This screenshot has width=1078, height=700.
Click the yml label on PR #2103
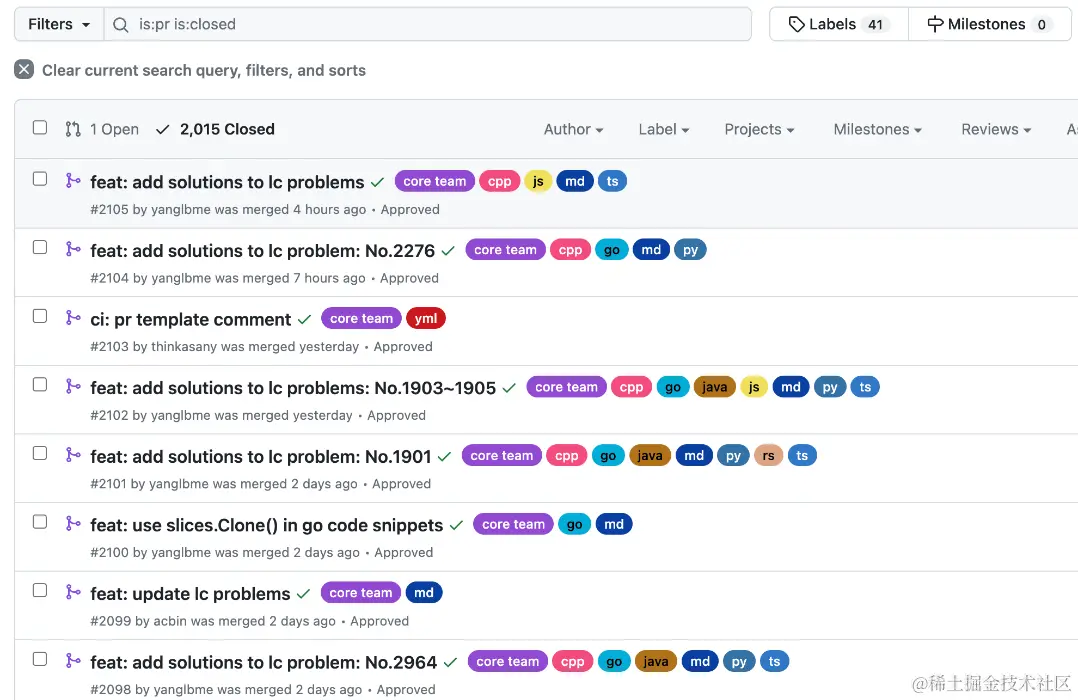[x=426, y=318]
